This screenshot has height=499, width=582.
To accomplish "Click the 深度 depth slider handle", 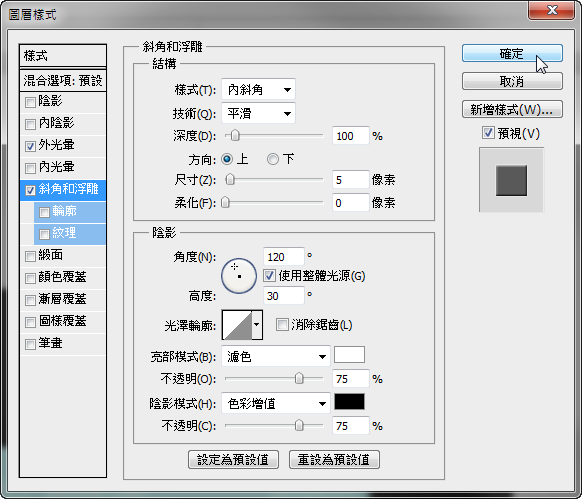I will (x=235, y=136).
